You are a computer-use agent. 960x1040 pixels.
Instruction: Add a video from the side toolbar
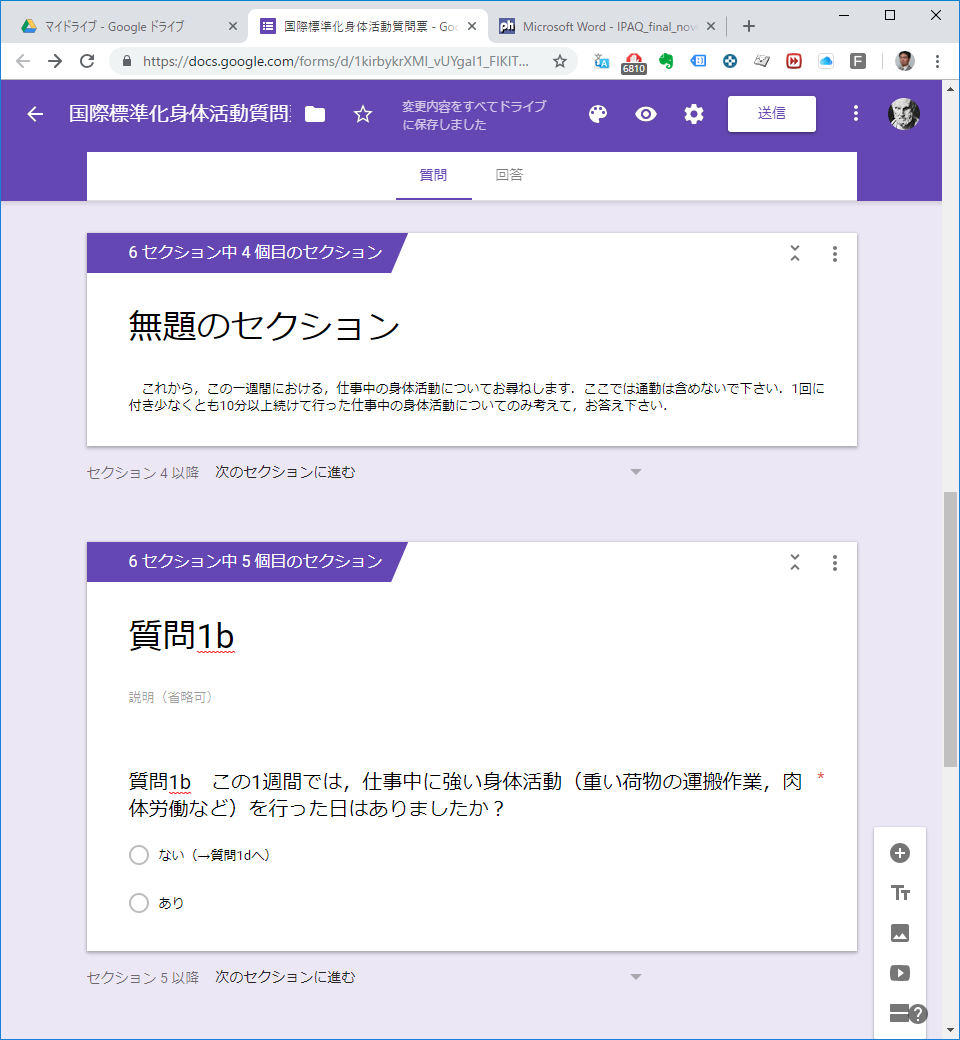[900, 973]
